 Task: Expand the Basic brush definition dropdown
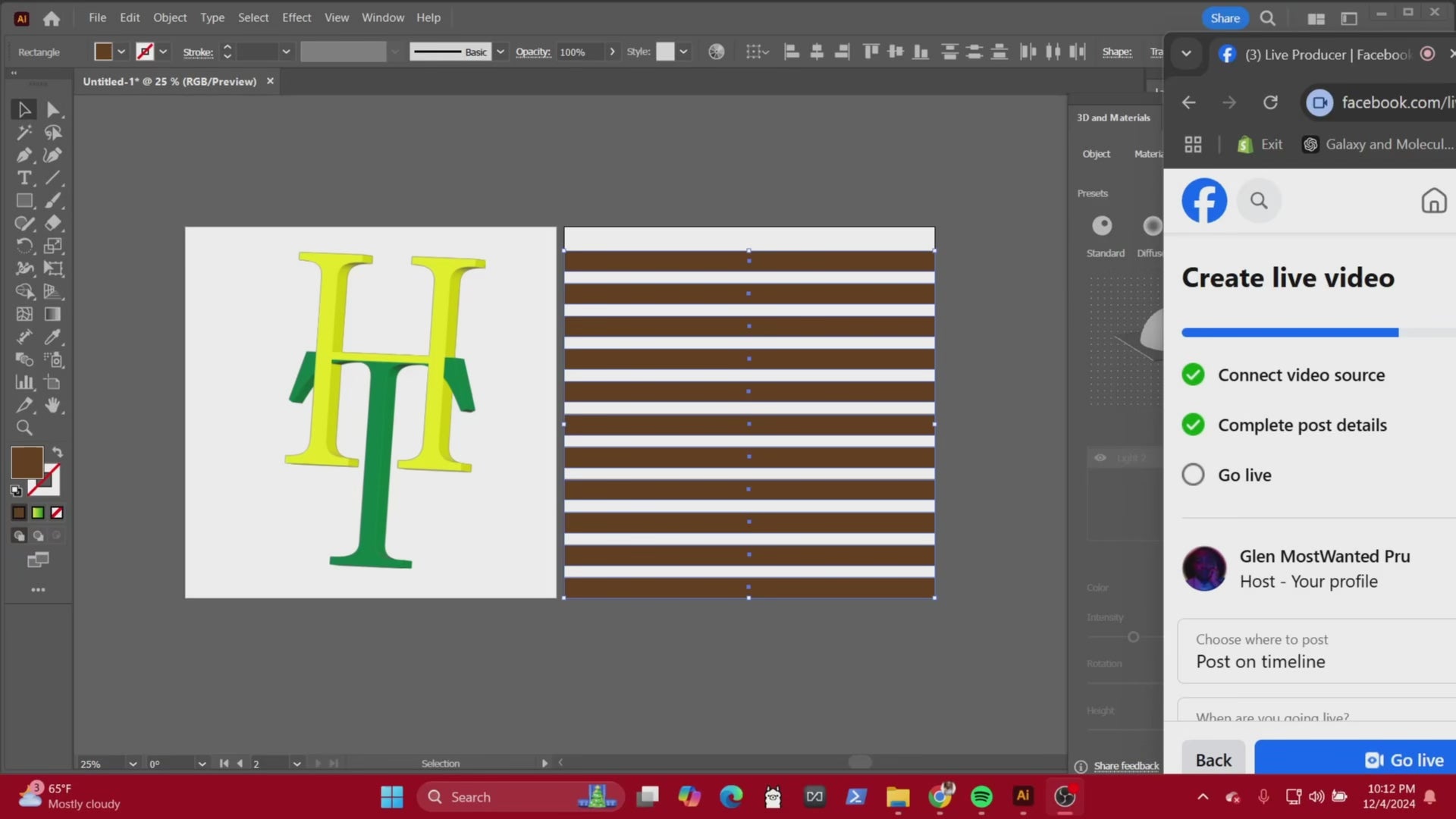500,52
